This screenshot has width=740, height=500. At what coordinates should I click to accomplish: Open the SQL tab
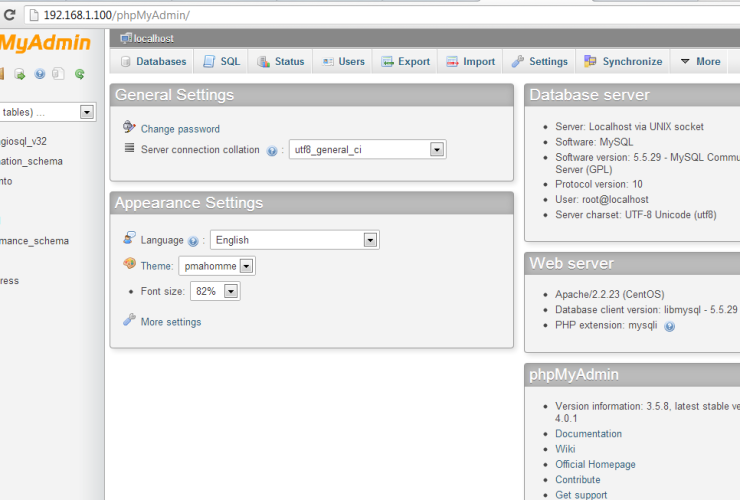[222, 61]
